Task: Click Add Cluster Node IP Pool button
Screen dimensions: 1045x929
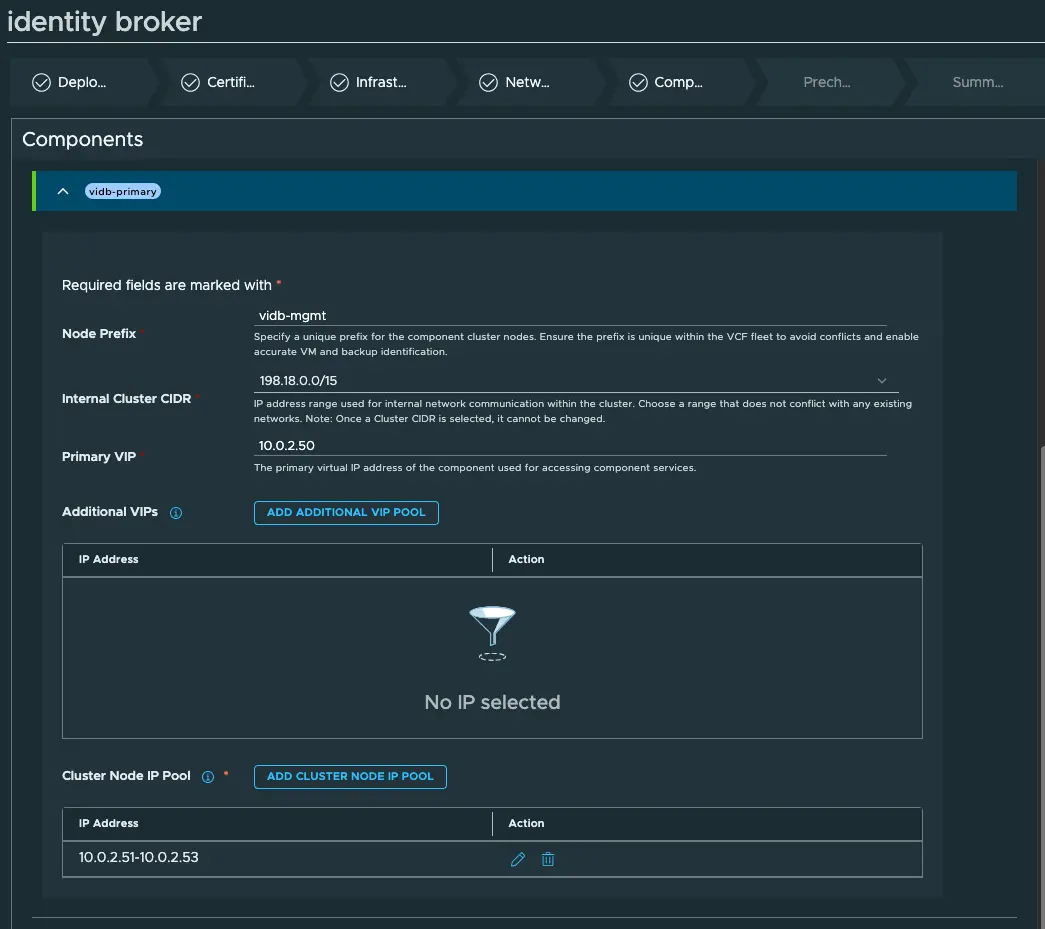Action: pos(350,777)
